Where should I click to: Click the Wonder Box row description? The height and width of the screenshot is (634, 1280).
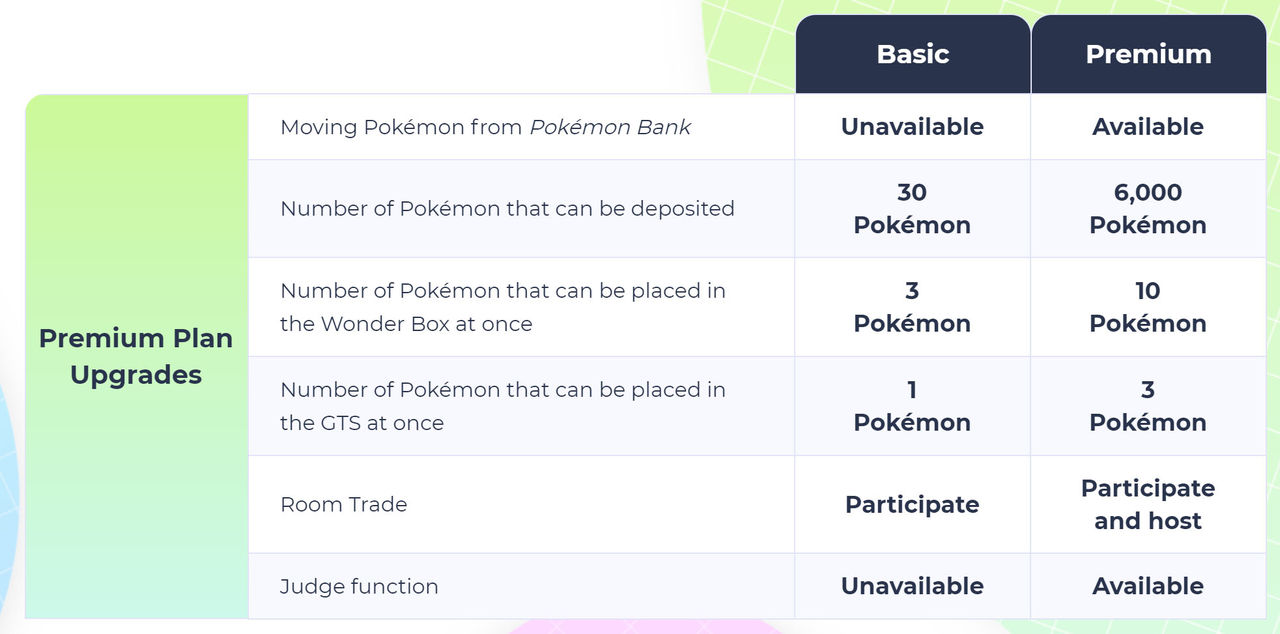(503, 307)
